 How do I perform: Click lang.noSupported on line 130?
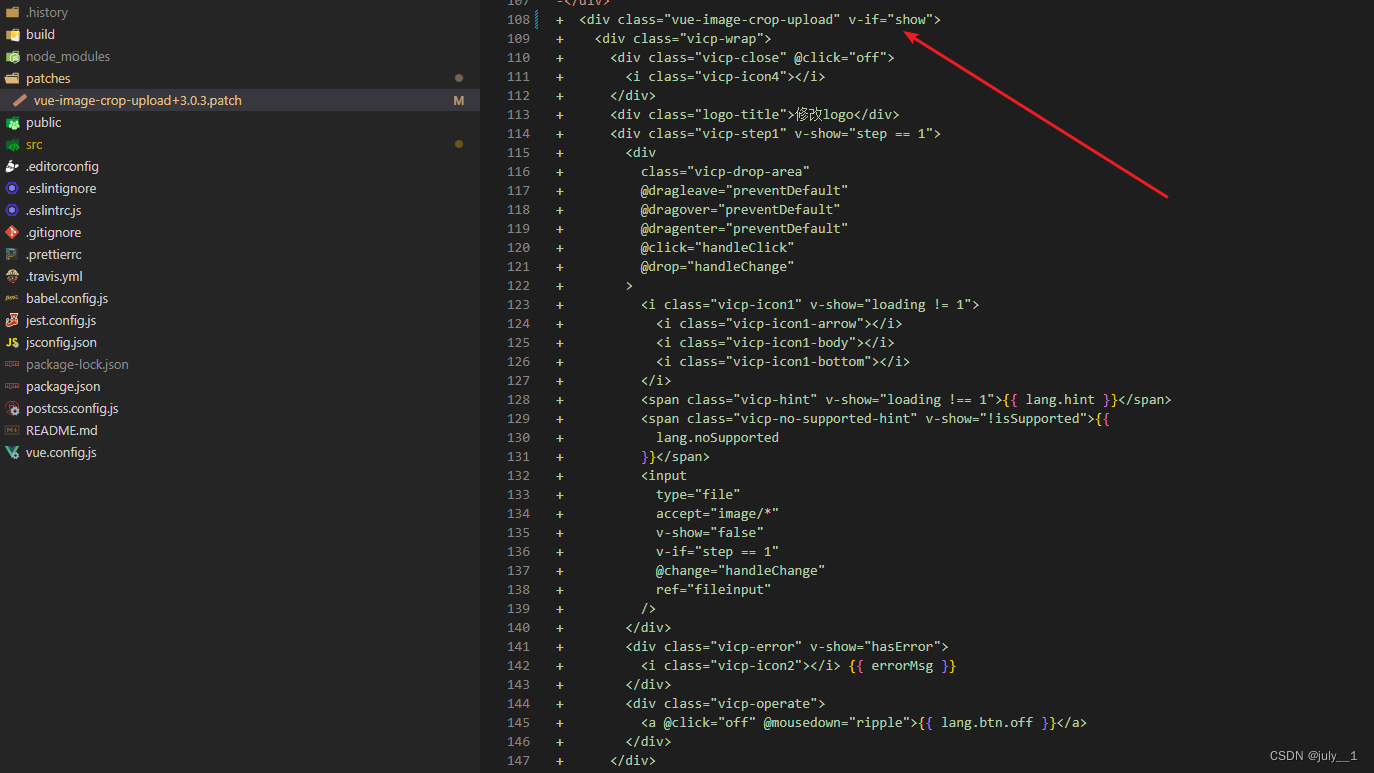coord(717,438)
